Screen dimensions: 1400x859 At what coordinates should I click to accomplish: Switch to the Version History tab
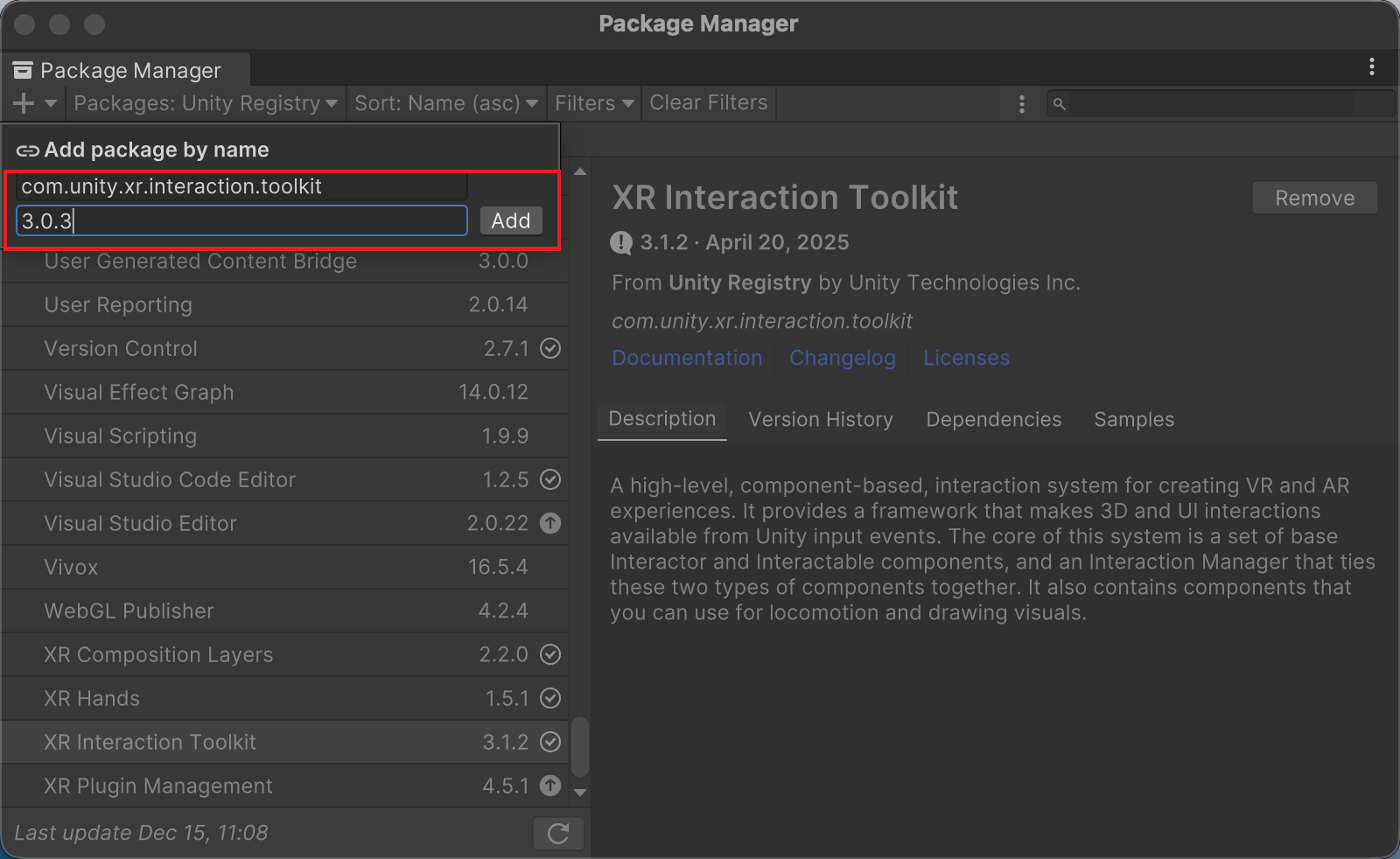pyautogui.click(x=821, y=420)
